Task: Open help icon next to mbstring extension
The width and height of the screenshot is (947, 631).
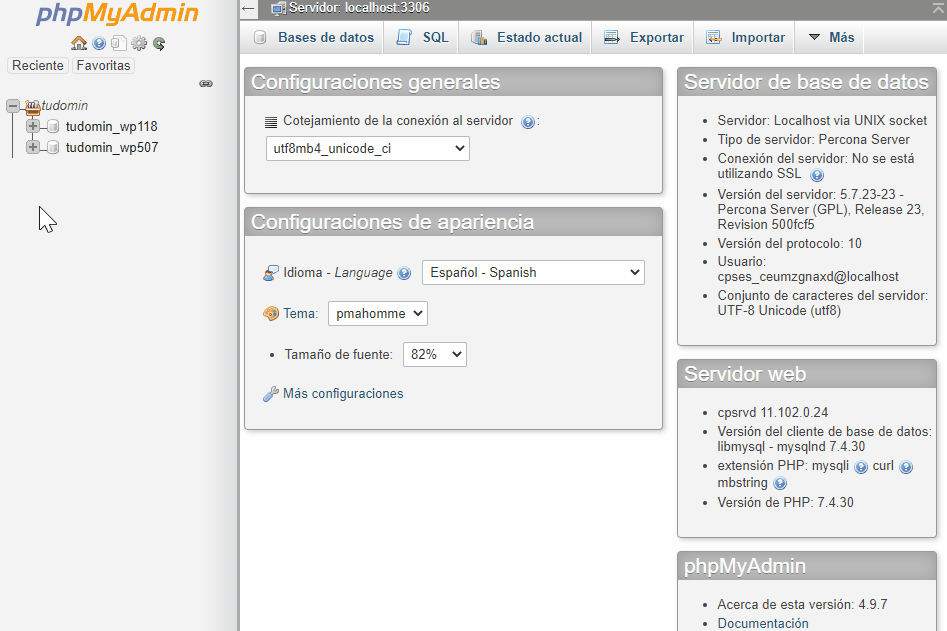Action: coord(780,484)
